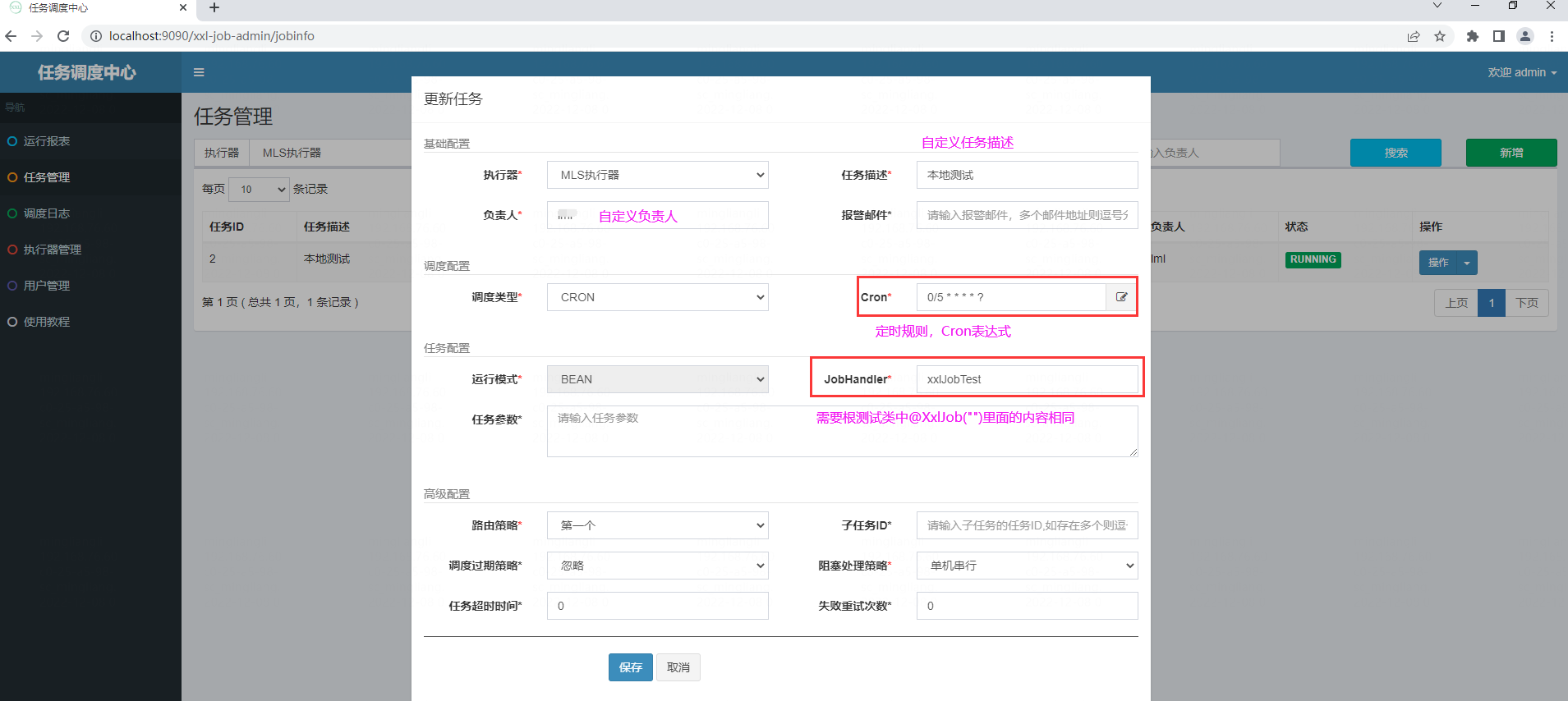The width and height of the screenshot is (1568, 701).
Task: Click the browser address bar URL
Action: click(212, 36)
